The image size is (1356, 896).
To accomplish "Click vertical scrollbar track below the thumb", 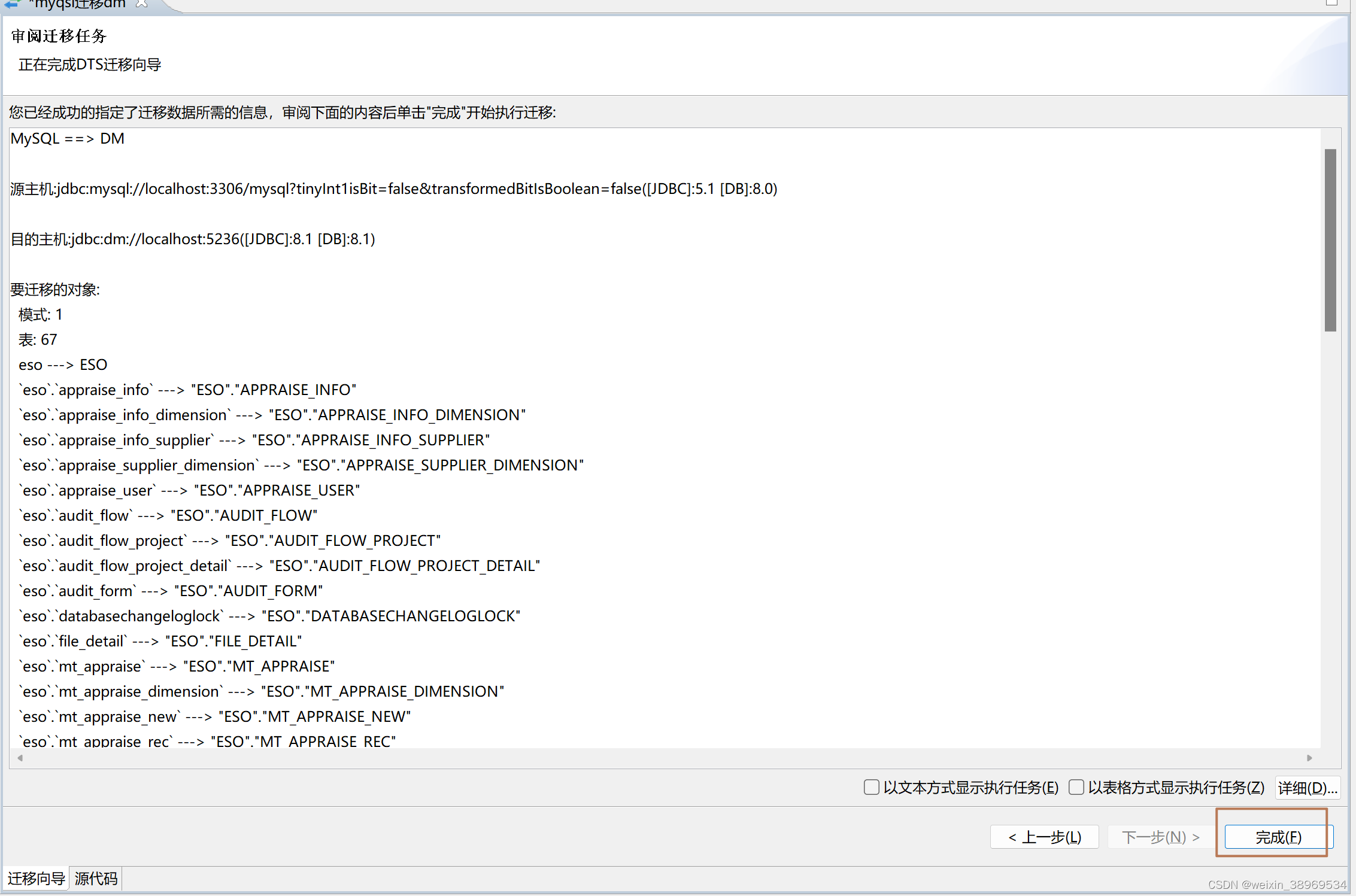I will click(1330, 539).
